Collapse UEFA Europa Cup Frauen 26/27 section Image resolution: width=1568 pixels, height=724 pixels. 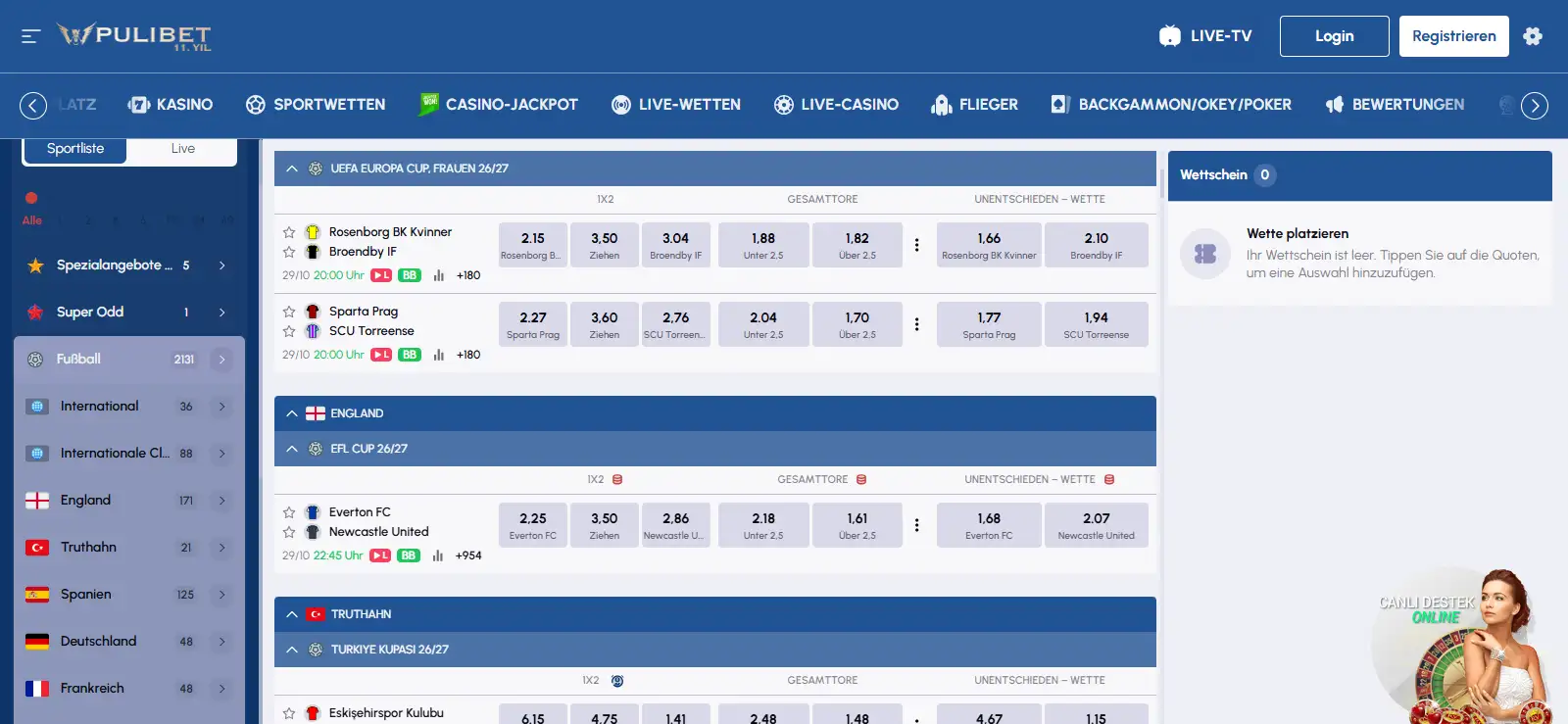(x=291, y=169)
